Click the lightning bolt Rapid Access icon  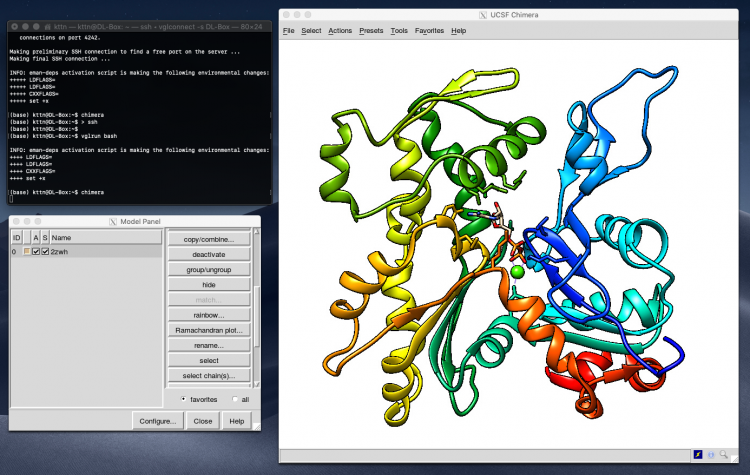pyautogui.click(x=697, y=455)
